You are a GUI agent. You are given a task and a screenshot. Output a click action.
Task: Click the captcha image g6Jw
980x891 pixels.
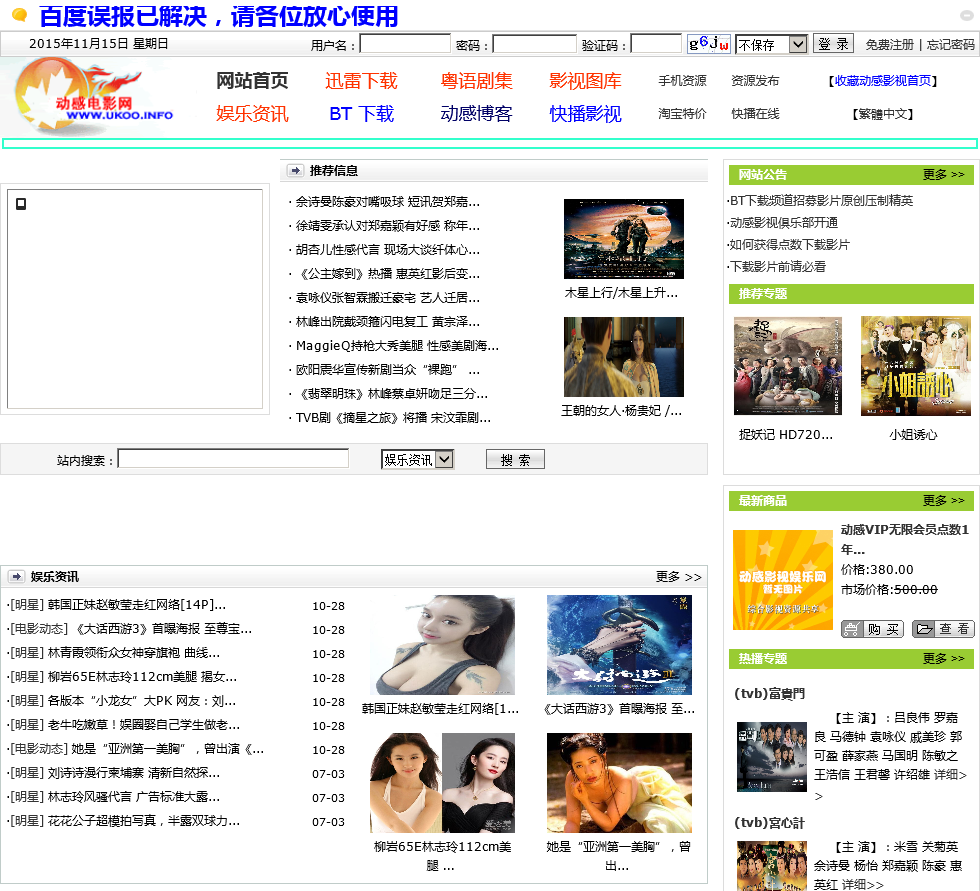tap(708, 44)
